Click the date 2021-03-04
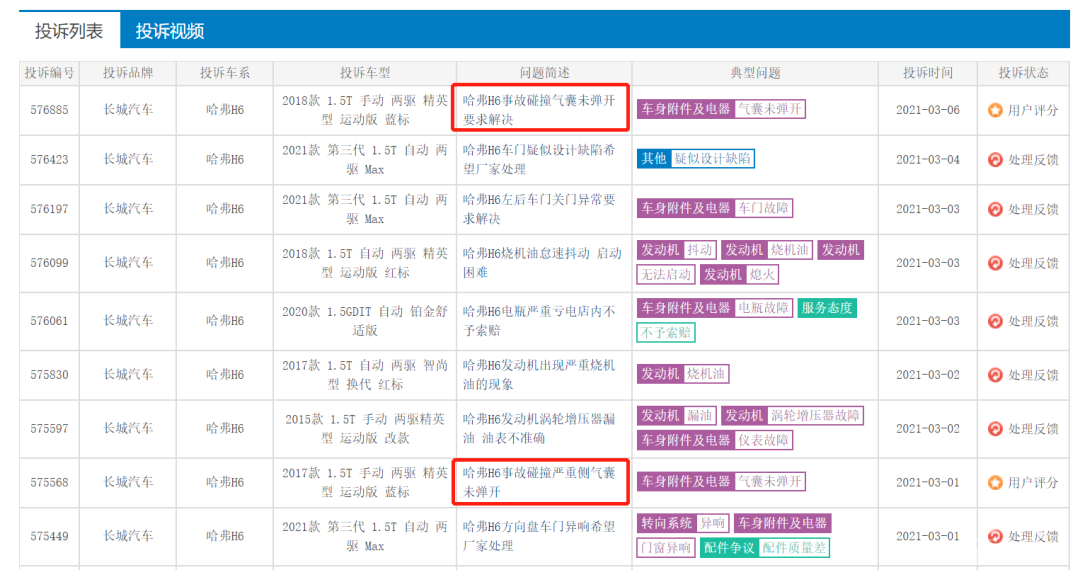Image resolution: width=1080 pixels, height=570 pixels. (x=928, y=160)
